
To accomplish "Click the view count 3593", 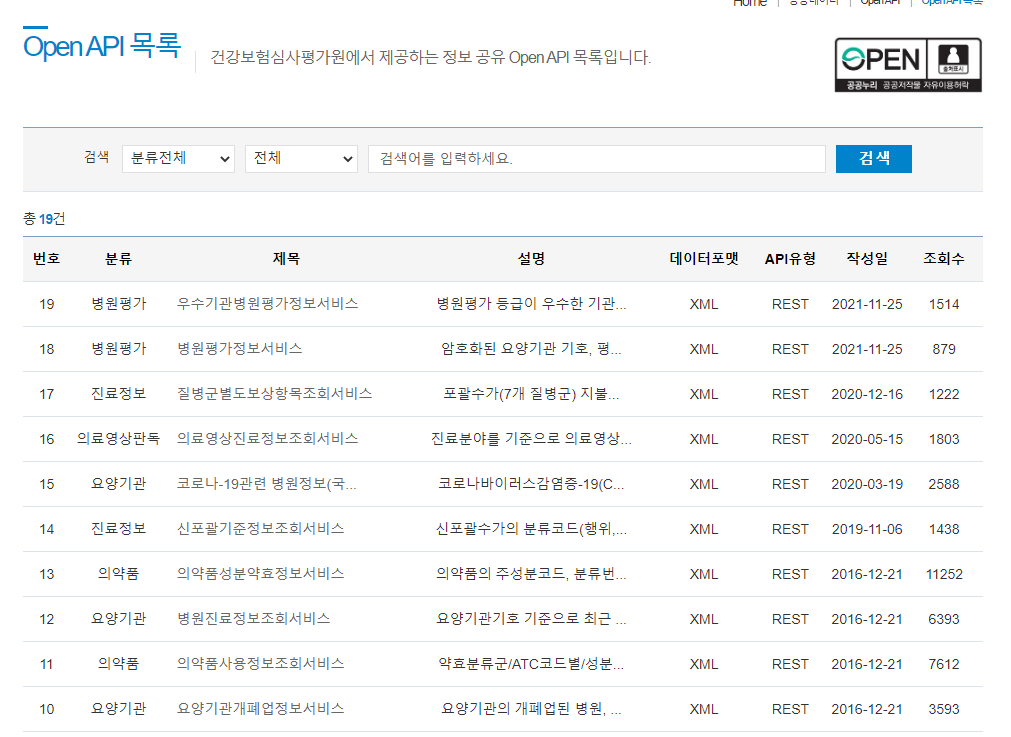I will (944, 709).
